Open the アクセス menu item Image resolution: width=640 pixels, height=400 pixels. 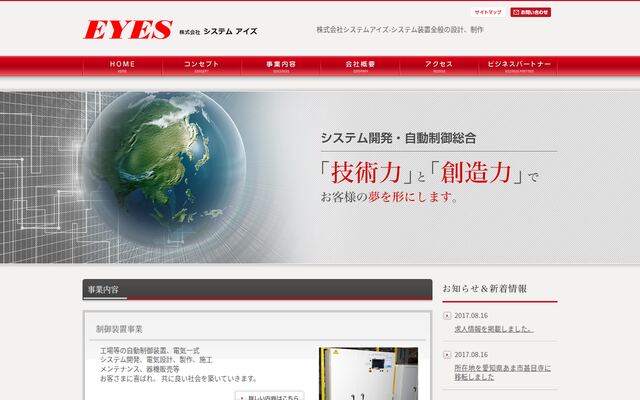coord(439,66)
